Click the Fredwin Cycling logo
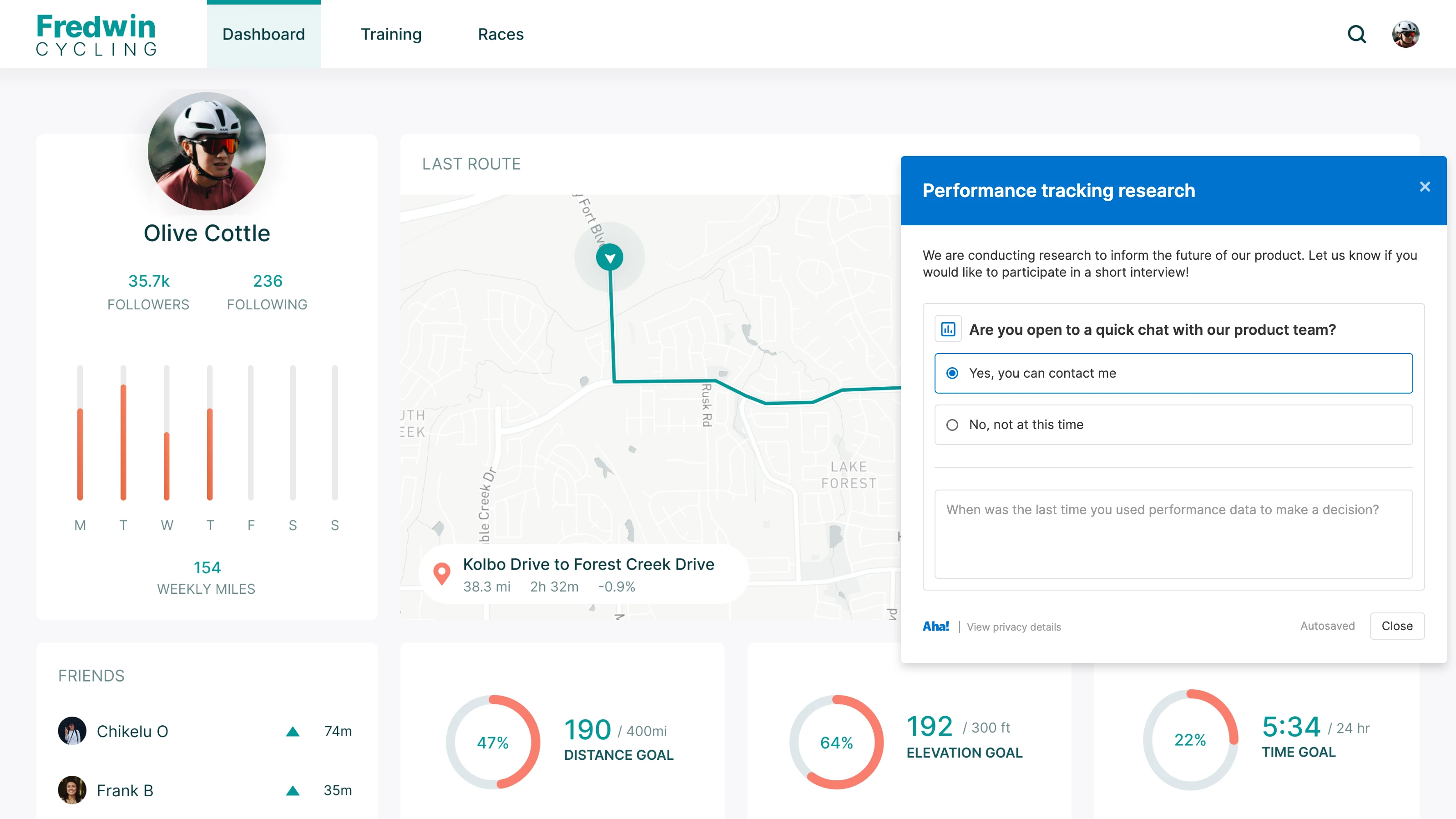Screen dimensions: 1456x819 pos(96,35)
